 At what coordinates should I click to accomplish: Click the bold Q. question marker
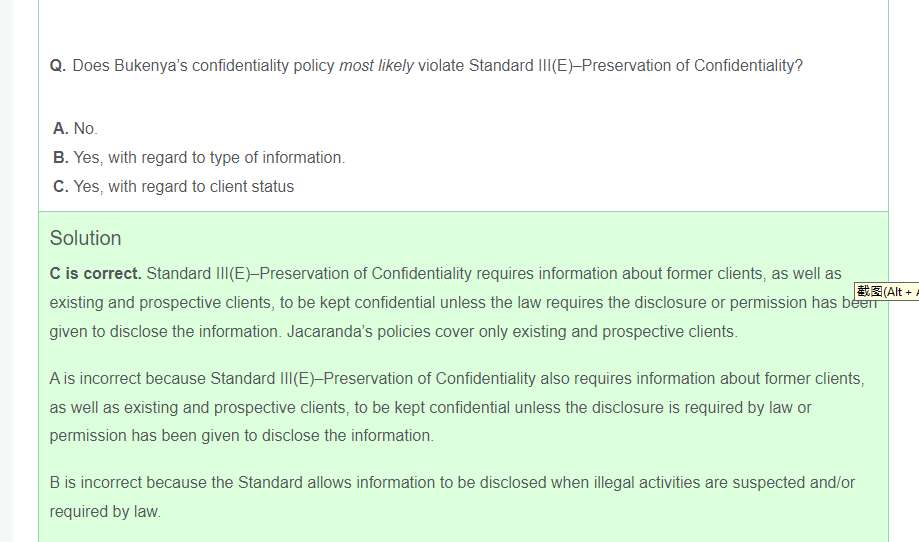click(58, 66)
